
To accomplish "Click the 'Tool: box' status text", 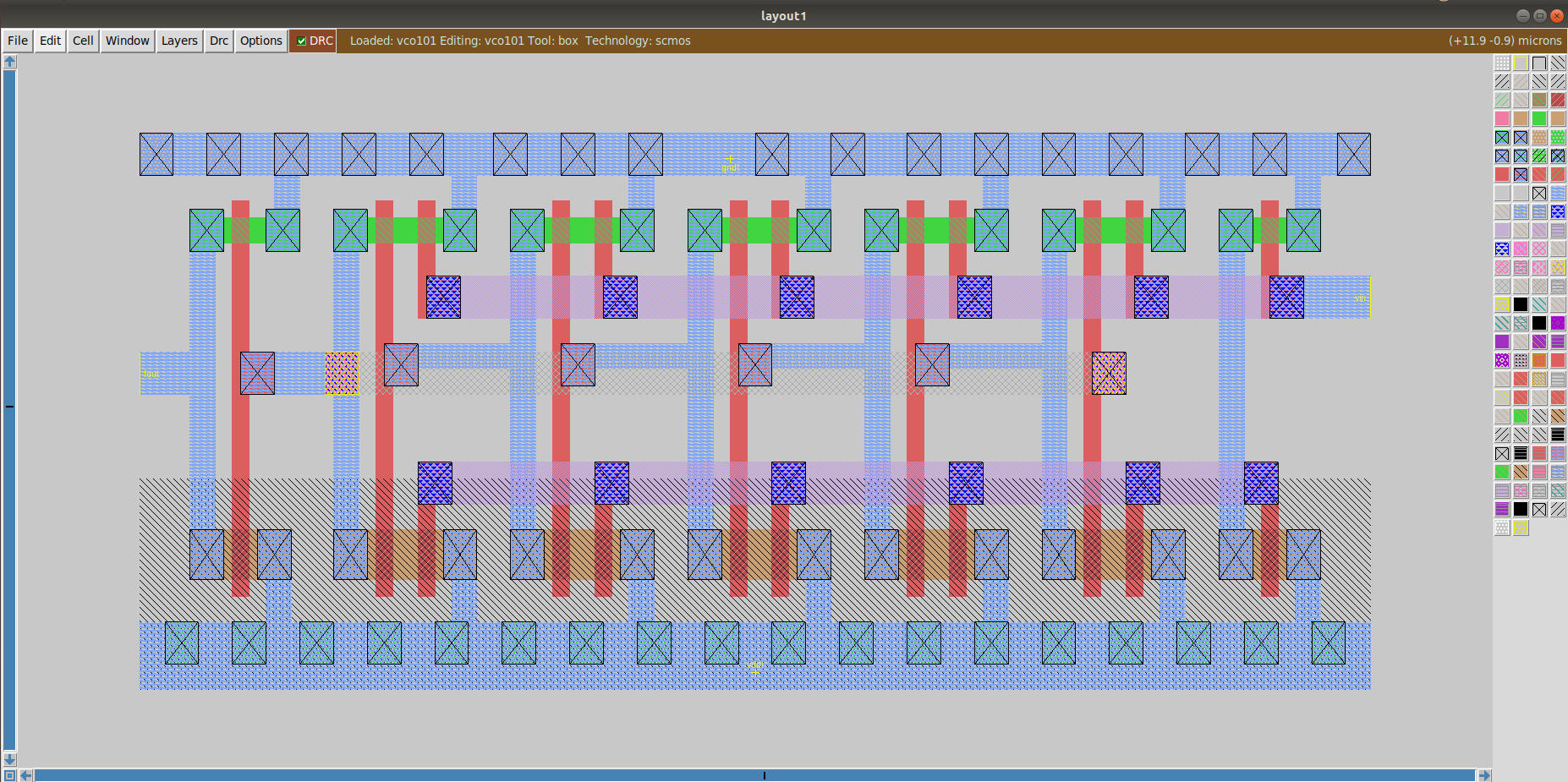I will pos(553,41).
